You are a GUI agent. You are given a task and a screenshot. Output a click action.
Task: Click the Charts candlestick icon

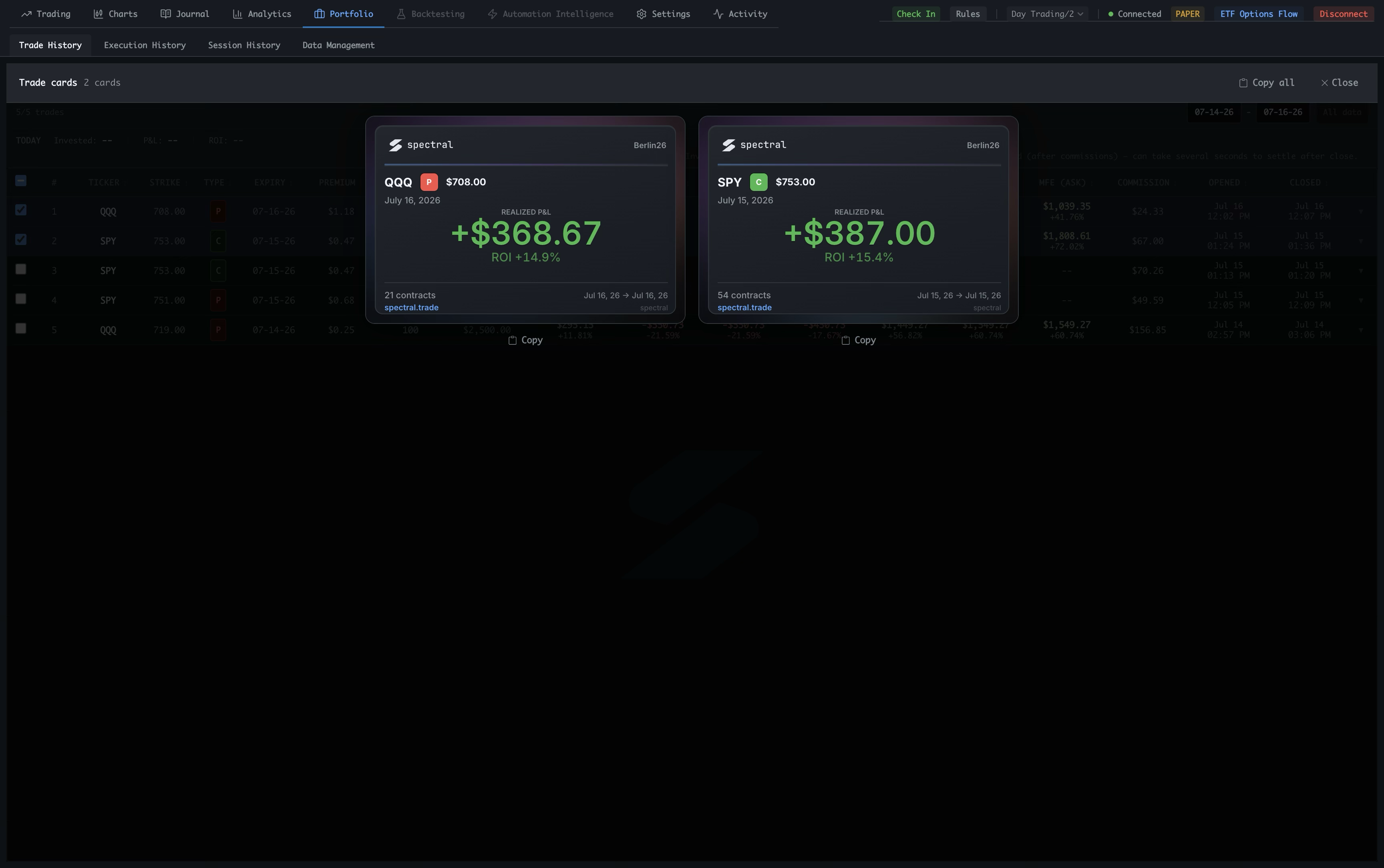pyautogui.click(x=98, y=14)
